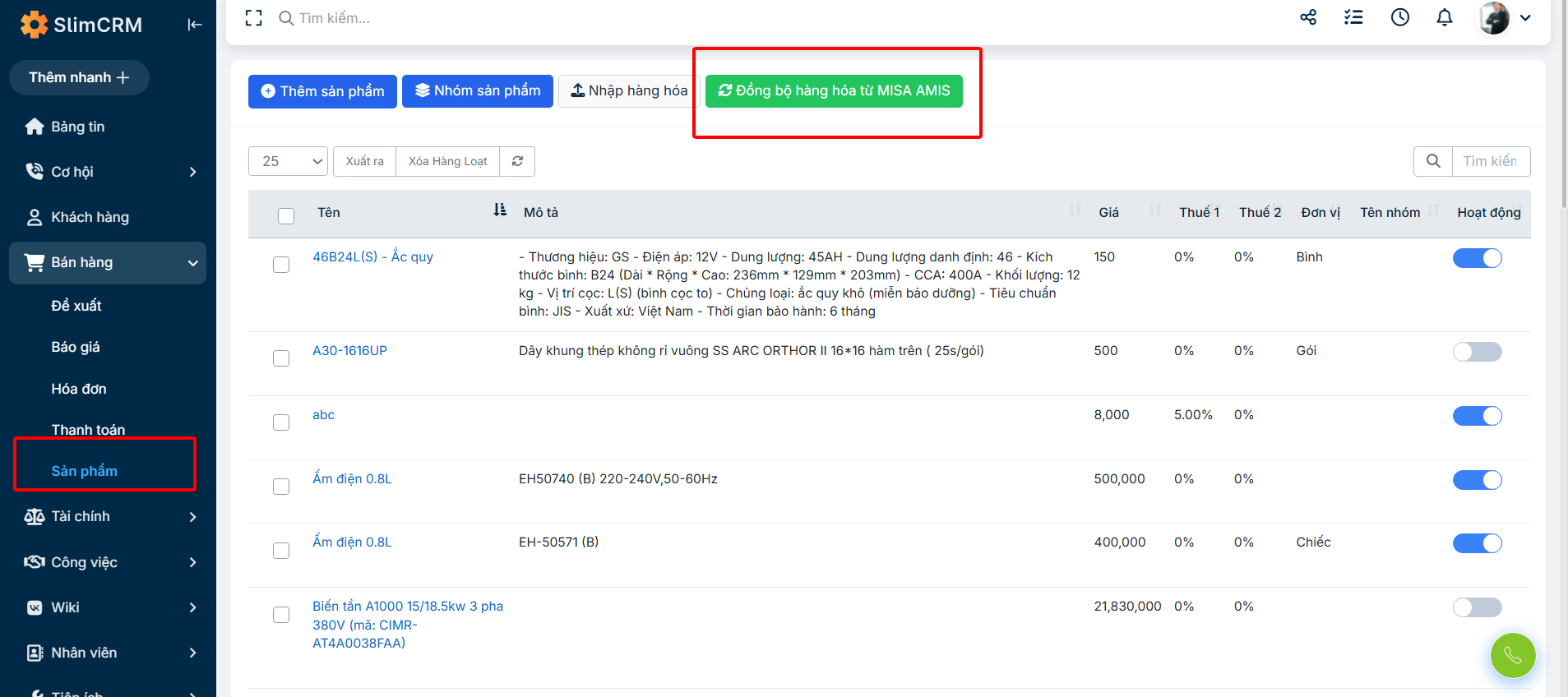Open the 25 rows-per-page dropdown

tap(288, 161)
